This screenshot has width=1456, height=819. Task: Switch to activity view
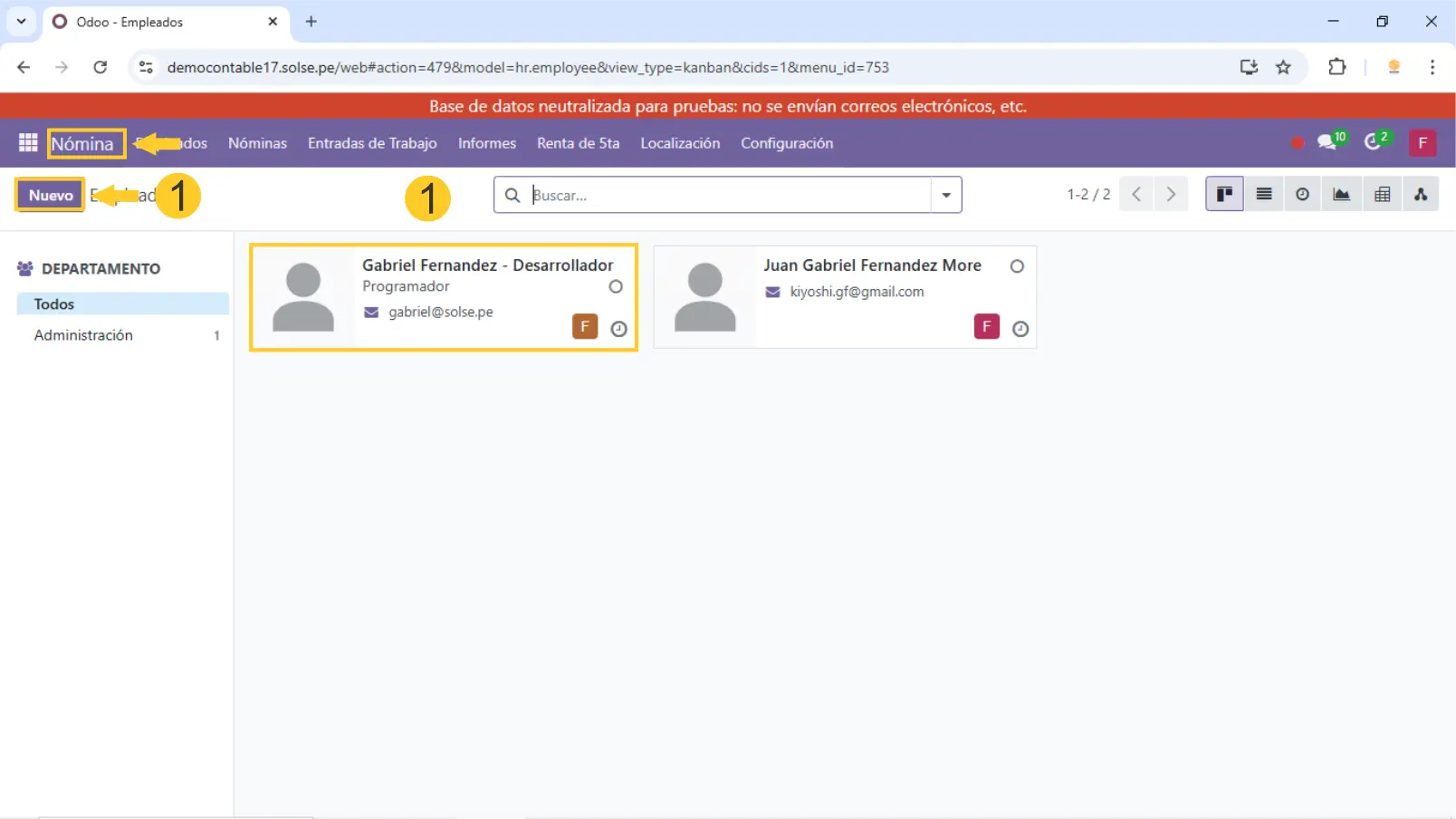coord(1302,195)
